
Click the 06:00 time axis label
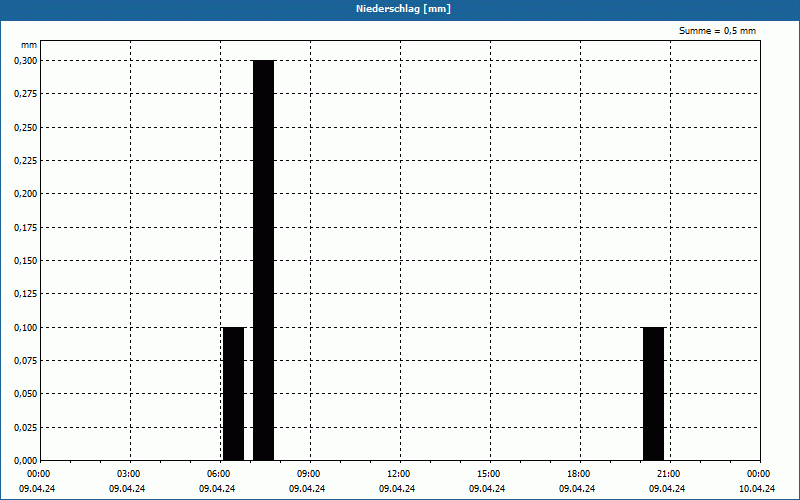(x=218, y=474)
